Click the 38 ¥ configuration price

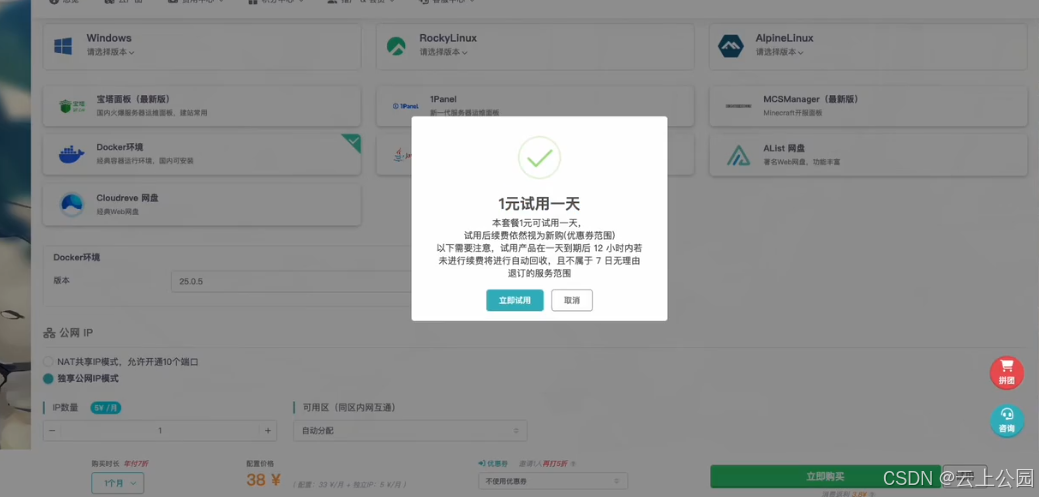pyautogui.click(x=264, y=480)
